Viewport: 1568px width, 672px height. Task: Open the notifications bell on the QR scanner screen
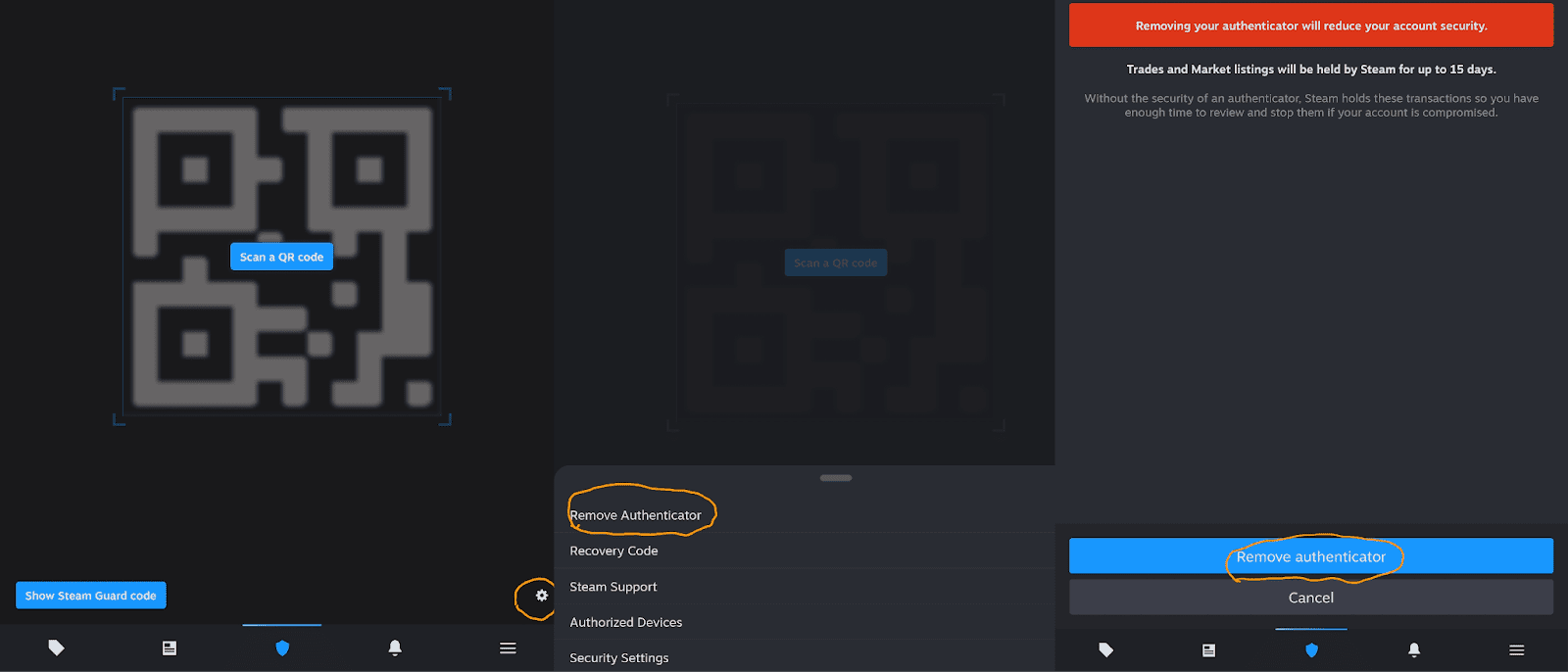(395, 648)
